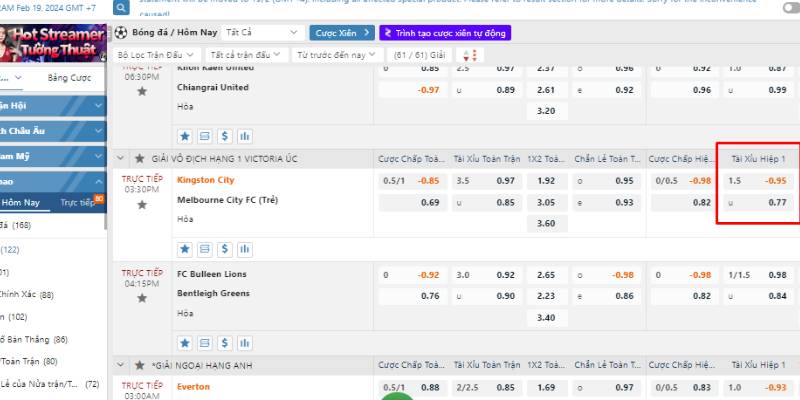The width and height of the screenshot is (800, 400).
Task: Switch to the Trực tiếp tab in sidebar
Action: tap(78, 202)
